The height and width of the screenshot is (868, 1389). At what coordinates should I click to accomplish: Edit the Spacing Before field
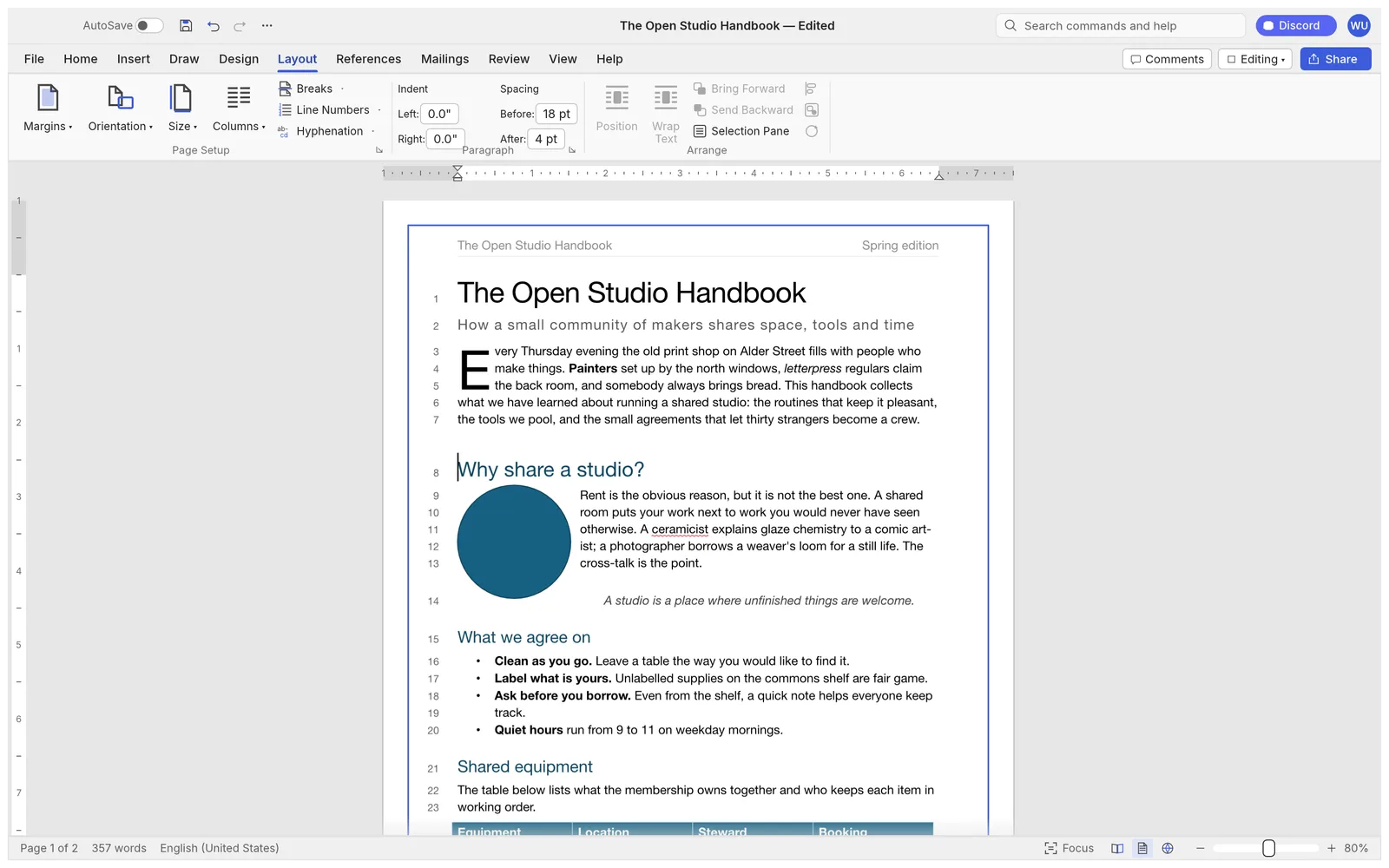(x=556, y=114)
